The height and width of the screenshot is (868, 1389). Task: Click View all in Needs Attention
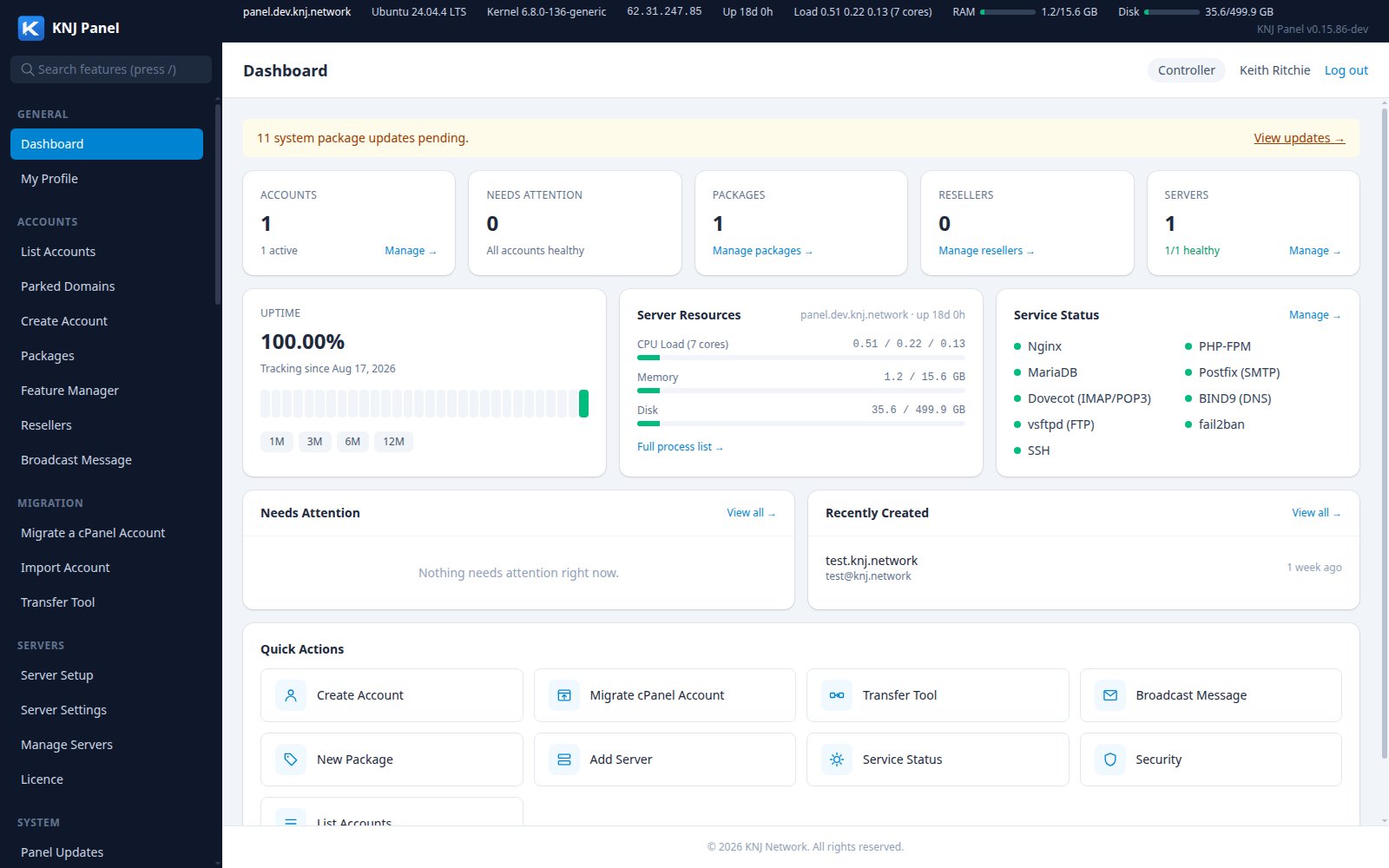[751, 513]
